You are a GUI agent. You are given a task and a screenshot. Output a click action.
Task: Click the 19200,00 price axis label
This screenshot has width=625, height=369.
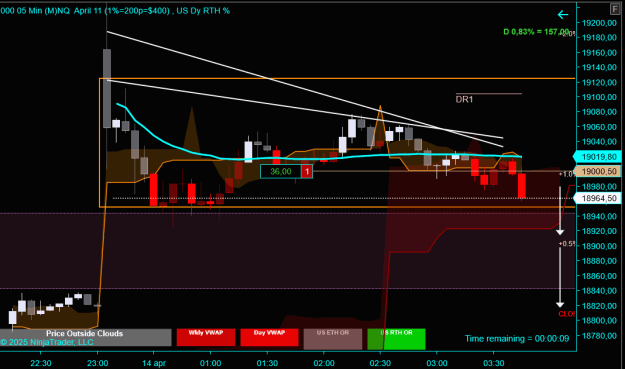click(599, 23)
